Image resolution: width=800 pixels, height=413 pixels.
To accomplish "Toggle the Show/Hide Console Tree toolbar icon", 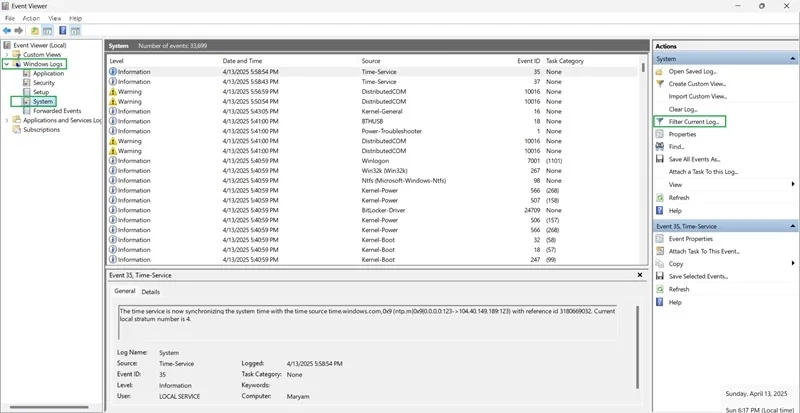I will (x=47, y=31).
